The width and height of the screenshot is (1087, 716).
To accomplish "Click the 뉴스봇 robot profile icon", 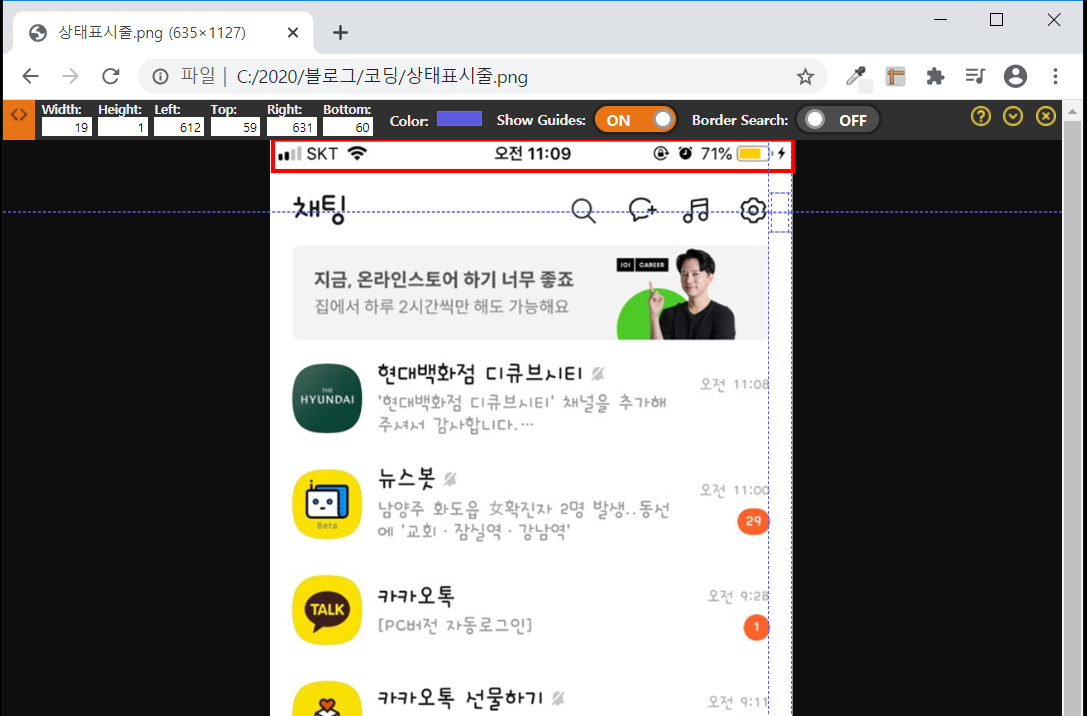I will coord(327,505).
